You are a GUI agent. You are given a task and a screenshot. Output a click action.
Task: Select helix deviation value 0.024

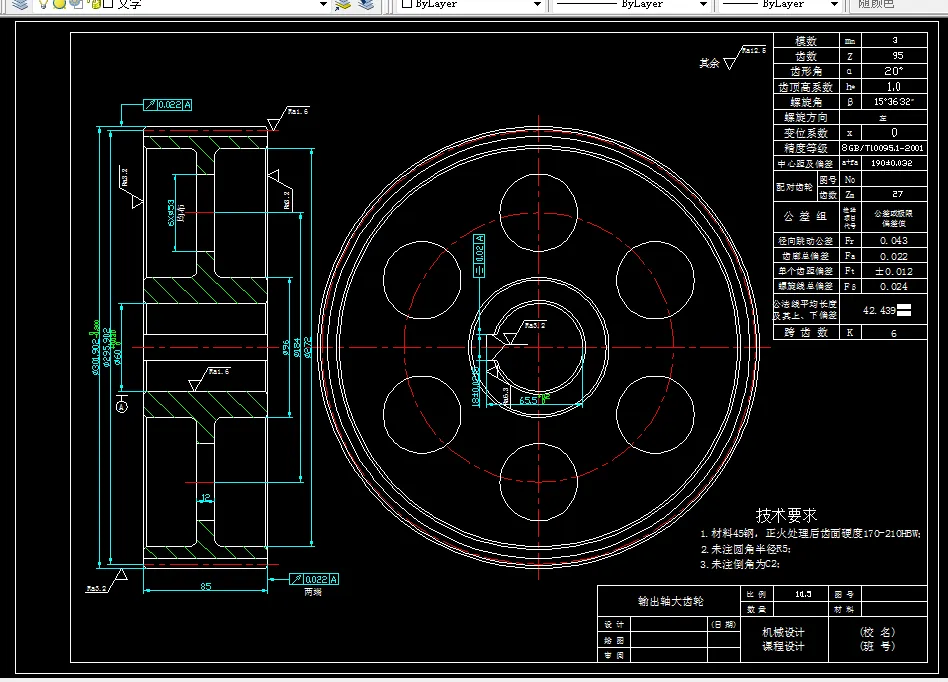tap(894, 287)
